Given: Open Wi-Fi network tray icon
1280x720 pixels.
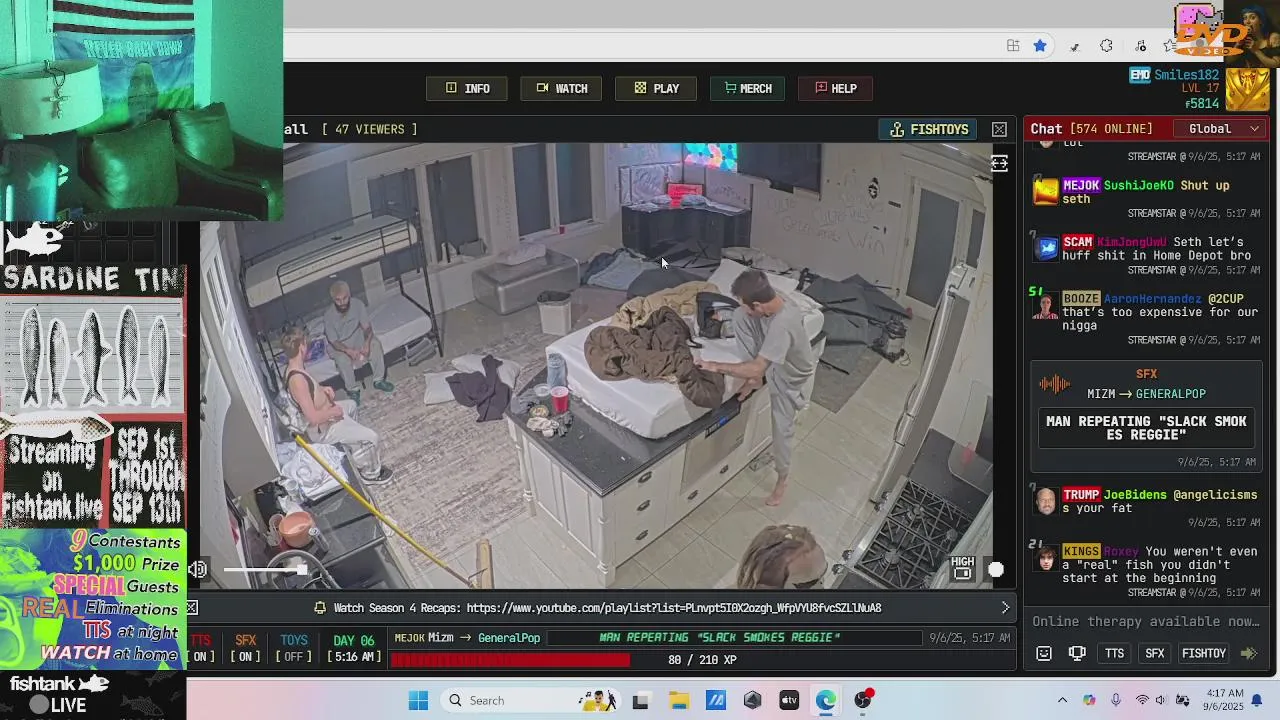Looking at the screenshot, I should (1142, 700).
